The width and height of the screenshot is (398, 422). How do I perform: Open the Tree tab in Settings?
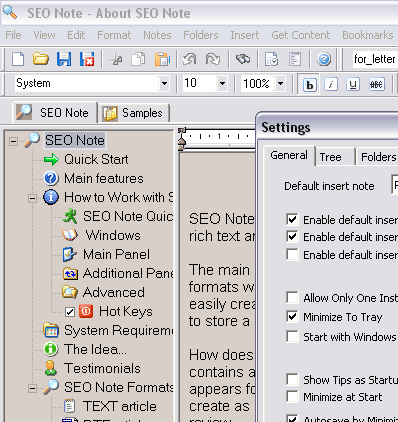335,157
